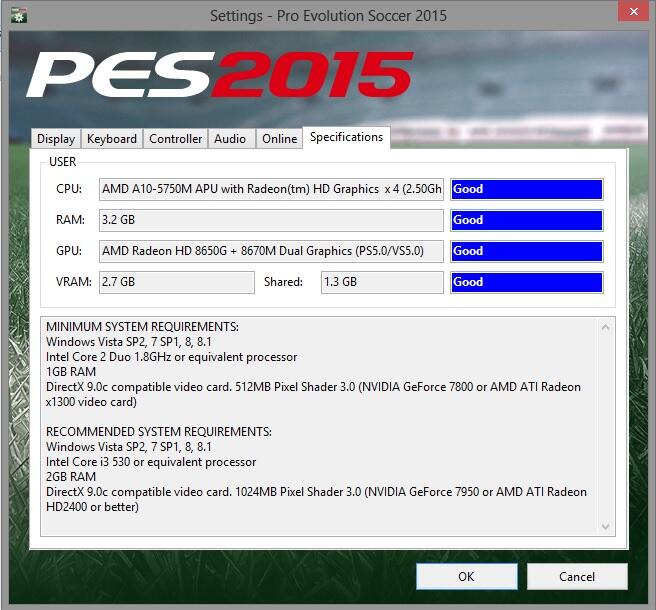Click the RECOMMENDED SYSTEM REQUIREMENTS heading

click(x=159, y=431)
